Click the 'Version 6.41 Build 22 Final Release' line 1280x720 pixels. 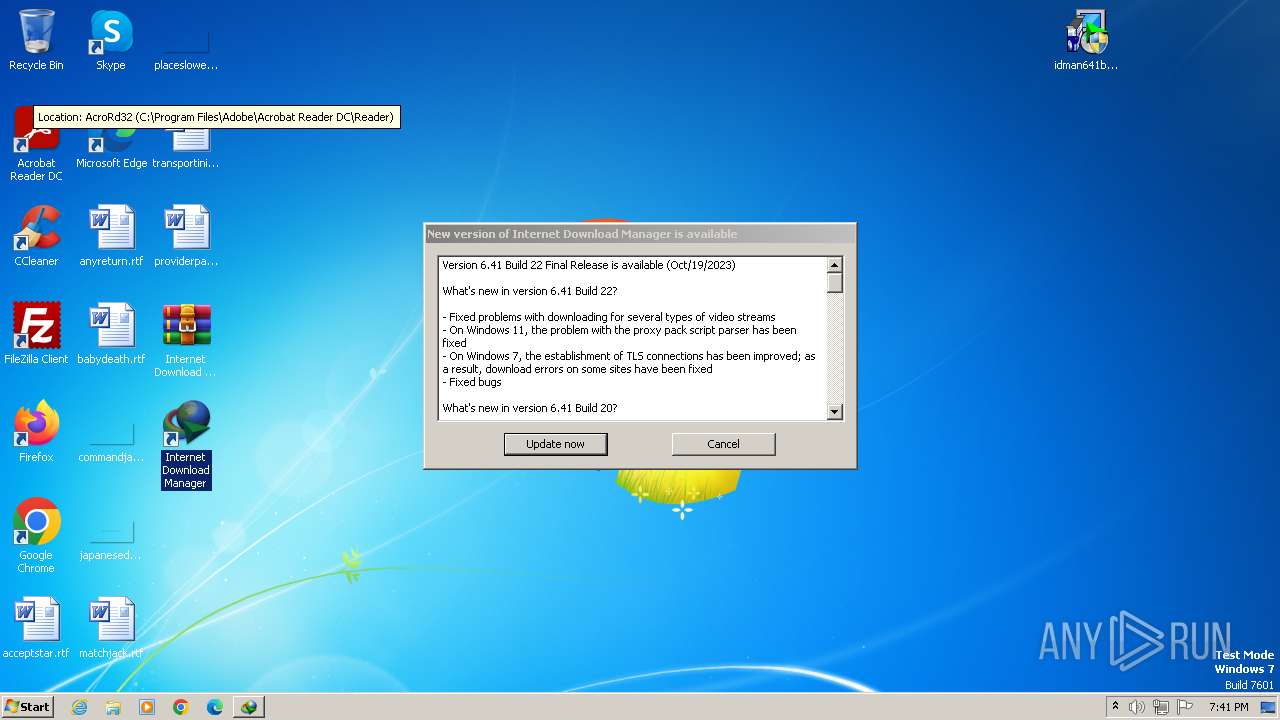589,265
